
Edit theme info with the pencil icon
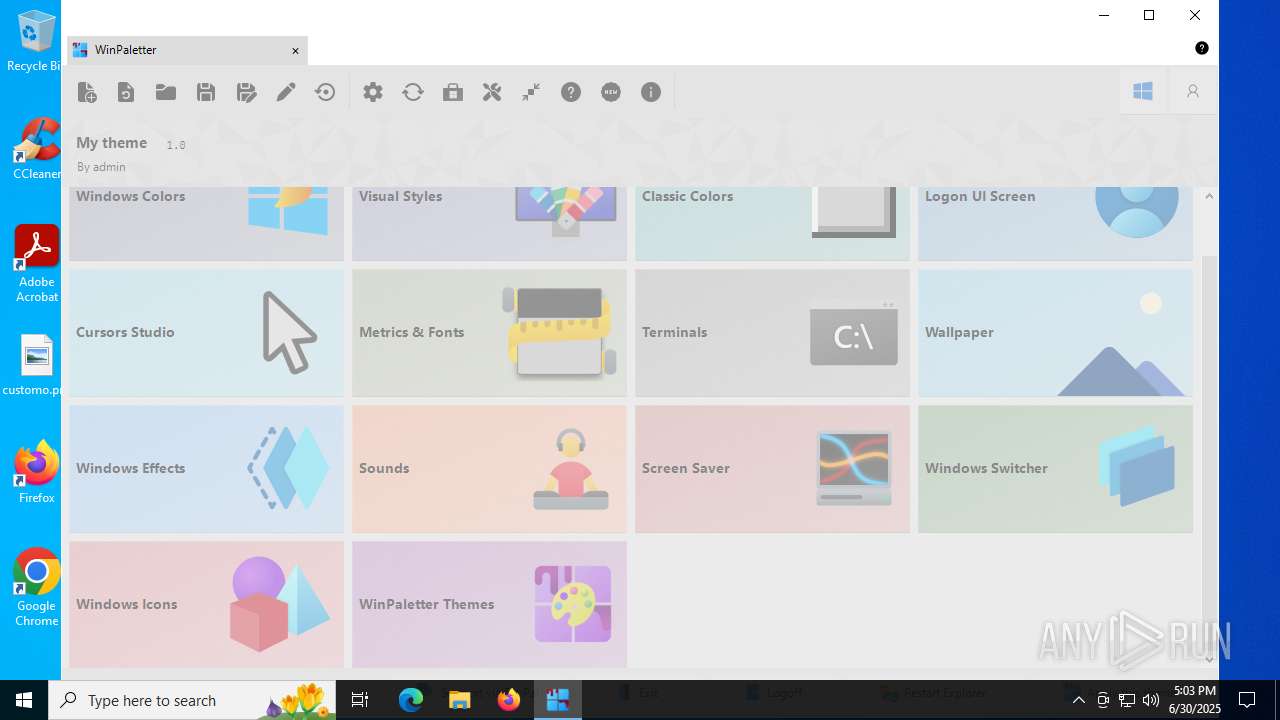286,92
